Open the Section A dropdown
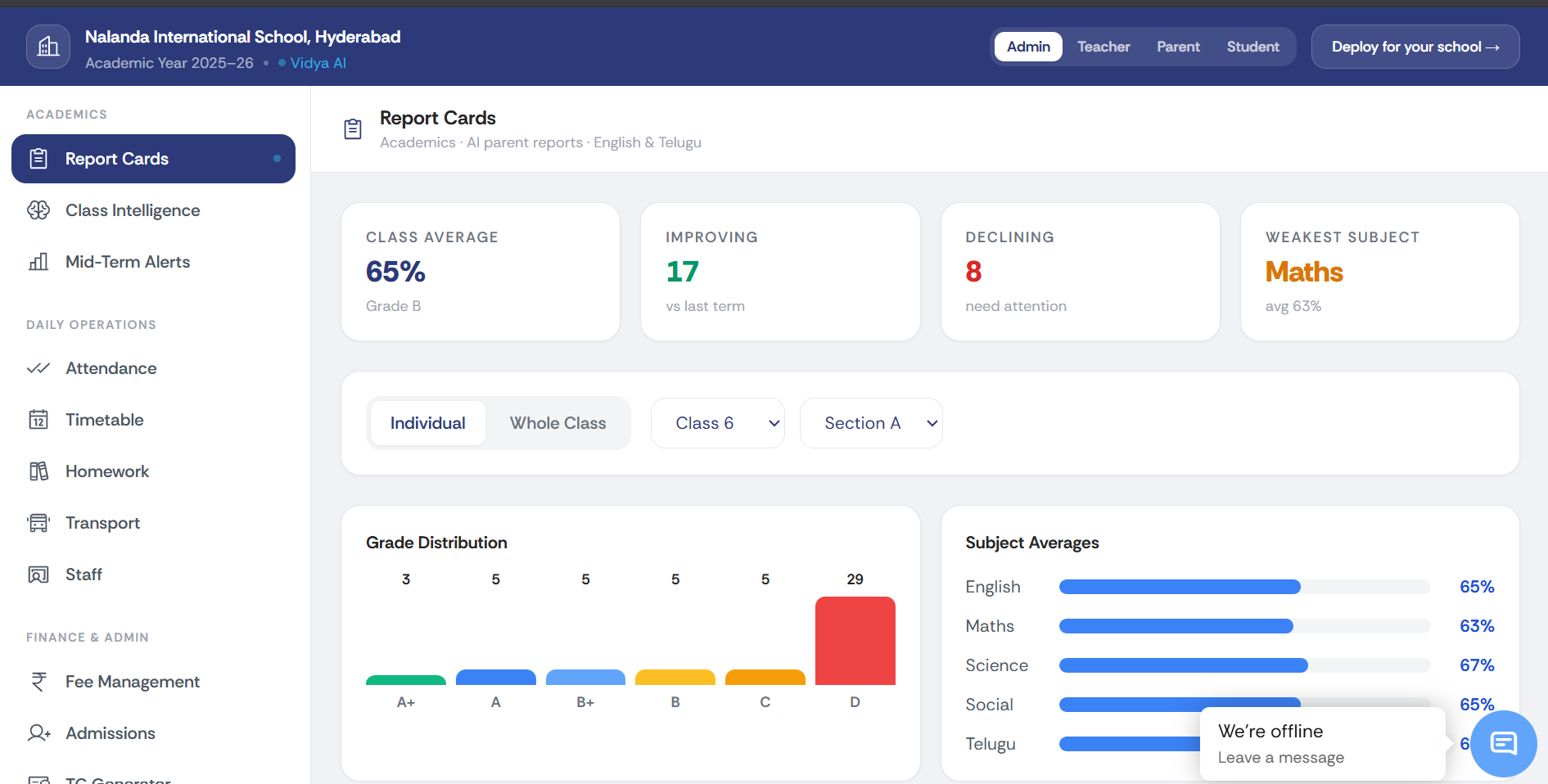This screenshot has height=784, width=1548. click(871, 423)
